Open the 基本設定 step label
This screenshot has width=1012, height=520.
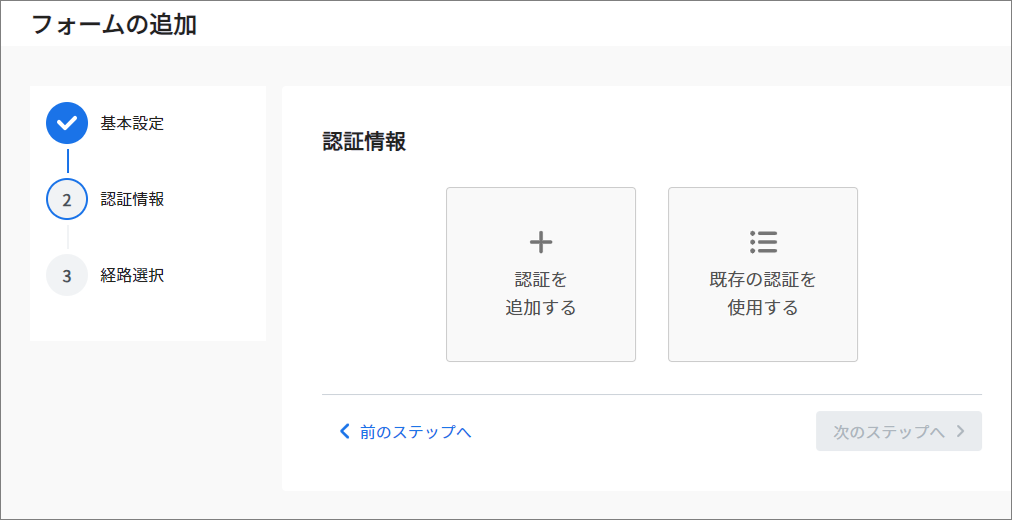coord(132,123)
